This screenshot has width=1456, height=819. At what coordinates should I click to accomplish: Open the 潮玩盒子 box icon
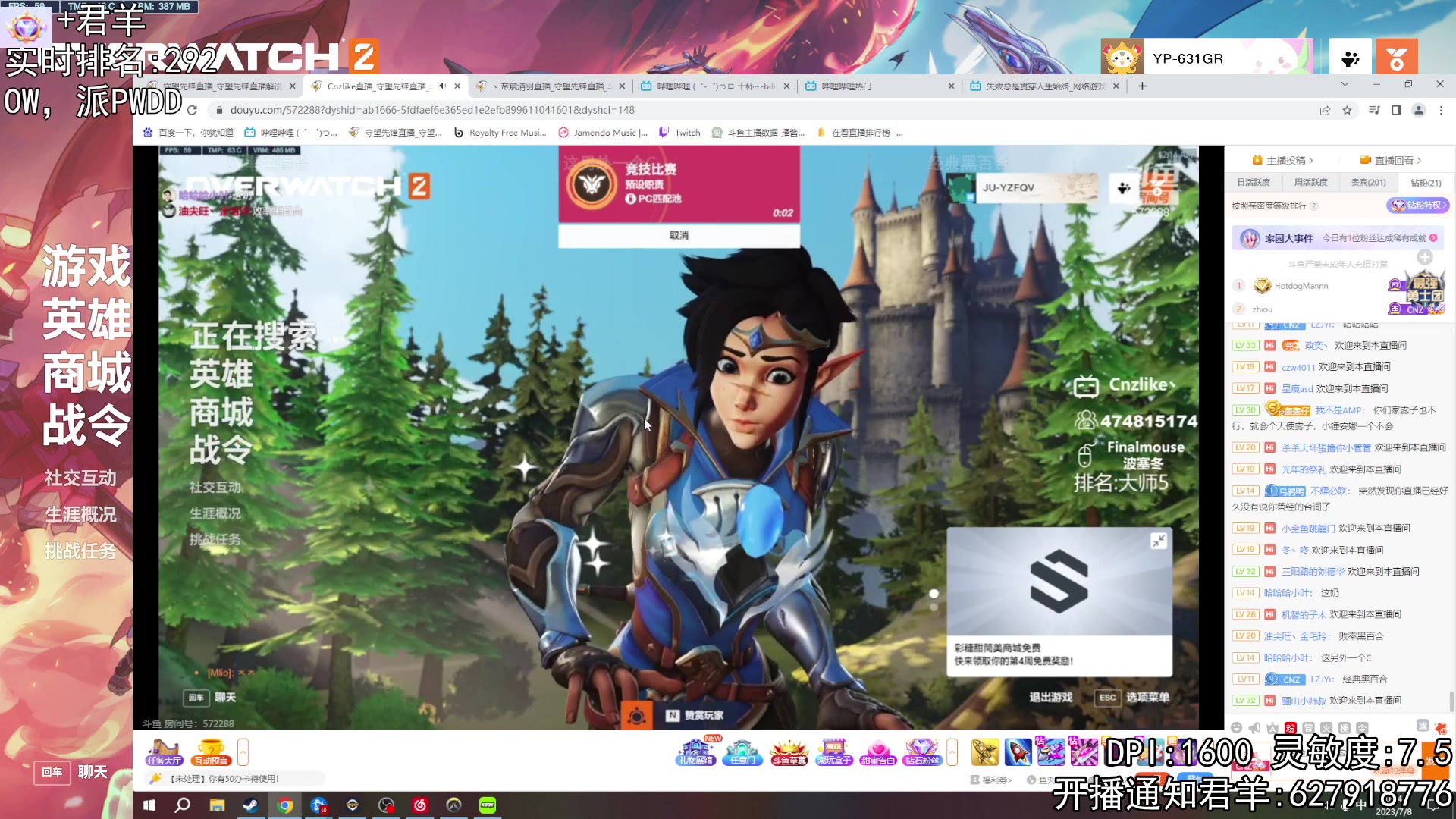[x=833, y=752]
